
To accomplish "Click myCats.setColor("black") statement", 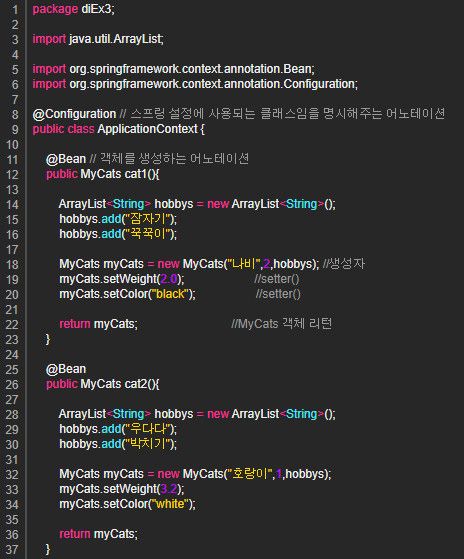I will tap(127, 294).
